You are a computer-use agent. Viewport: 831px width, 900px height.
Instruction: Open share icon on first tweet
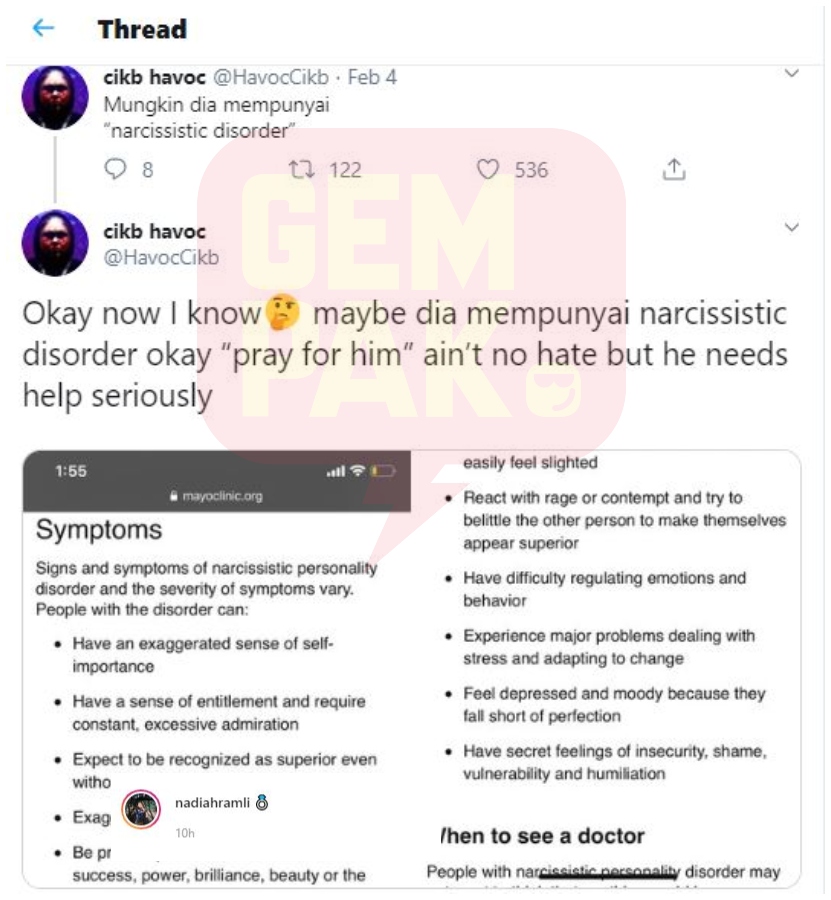click(674, 169)
